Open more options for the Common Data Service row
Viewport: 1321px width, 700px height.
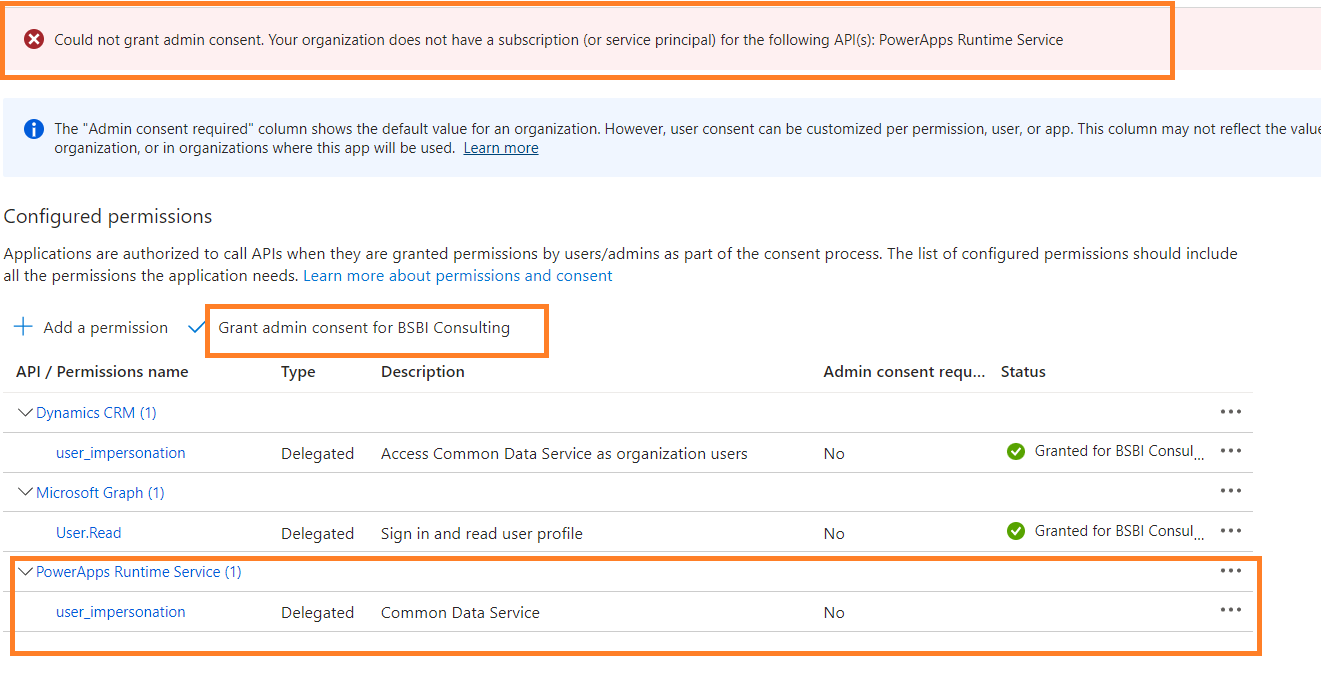pyautogui.click(x=1230, y=610)
